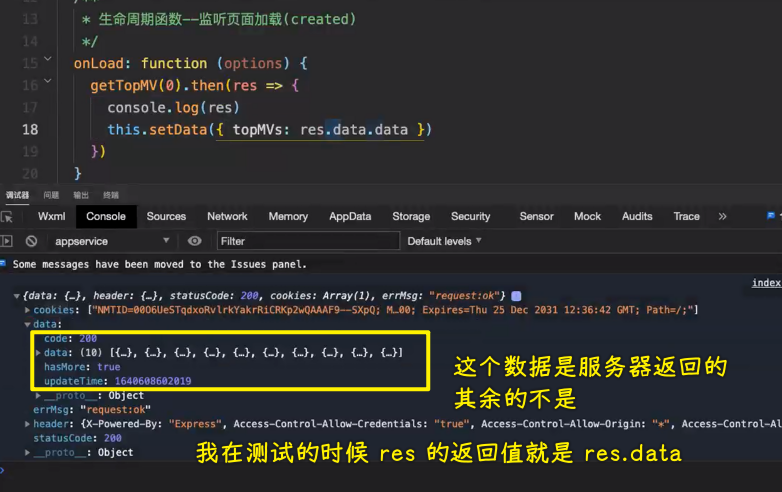This screenshot has width=782, height=492.
Task: Fold the onLoad function on line 15
Action: click(x=48, y=59)
